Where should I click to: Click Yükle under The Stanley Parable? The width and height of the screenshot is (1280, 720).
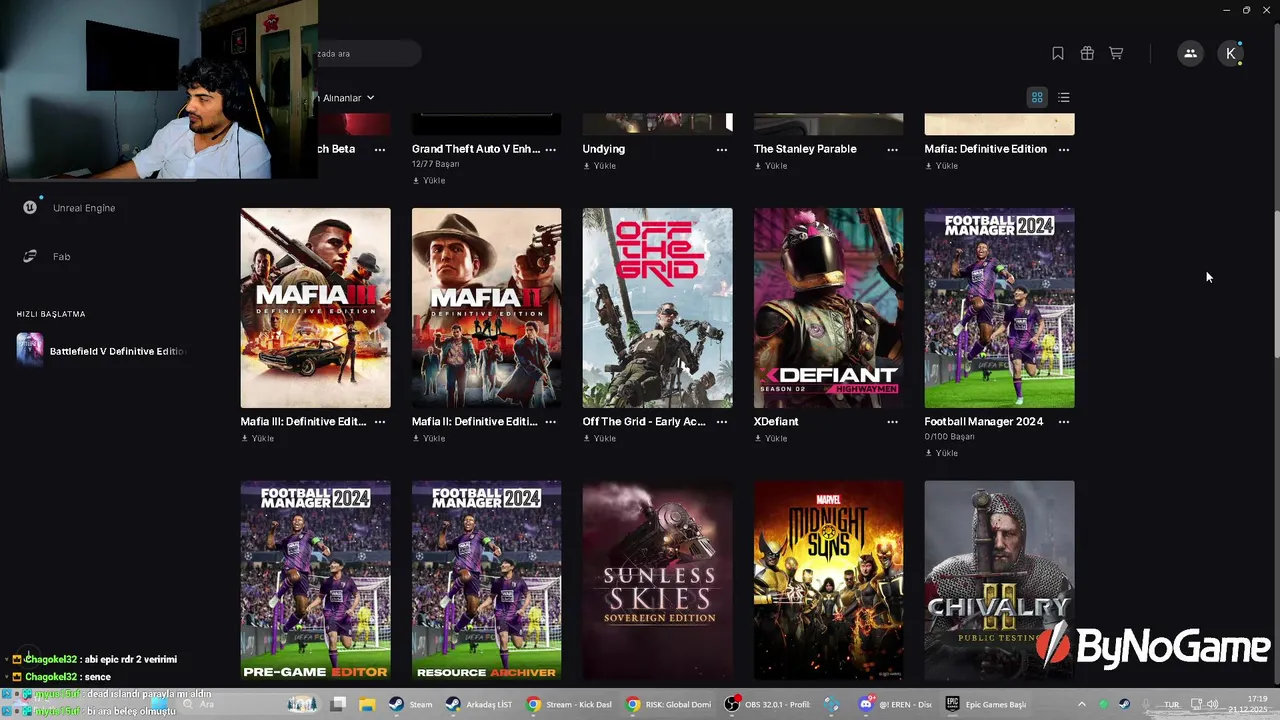(771, 166)
